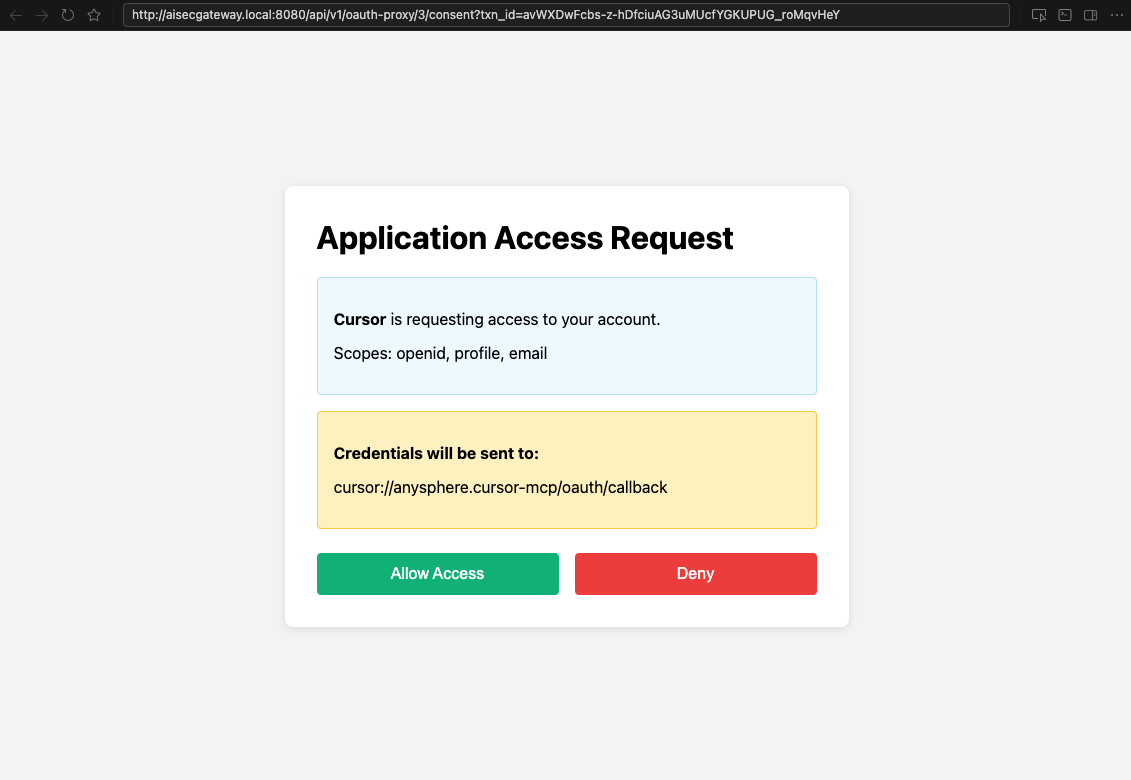Bookmark the page via the star icon

tap(92, 15)
